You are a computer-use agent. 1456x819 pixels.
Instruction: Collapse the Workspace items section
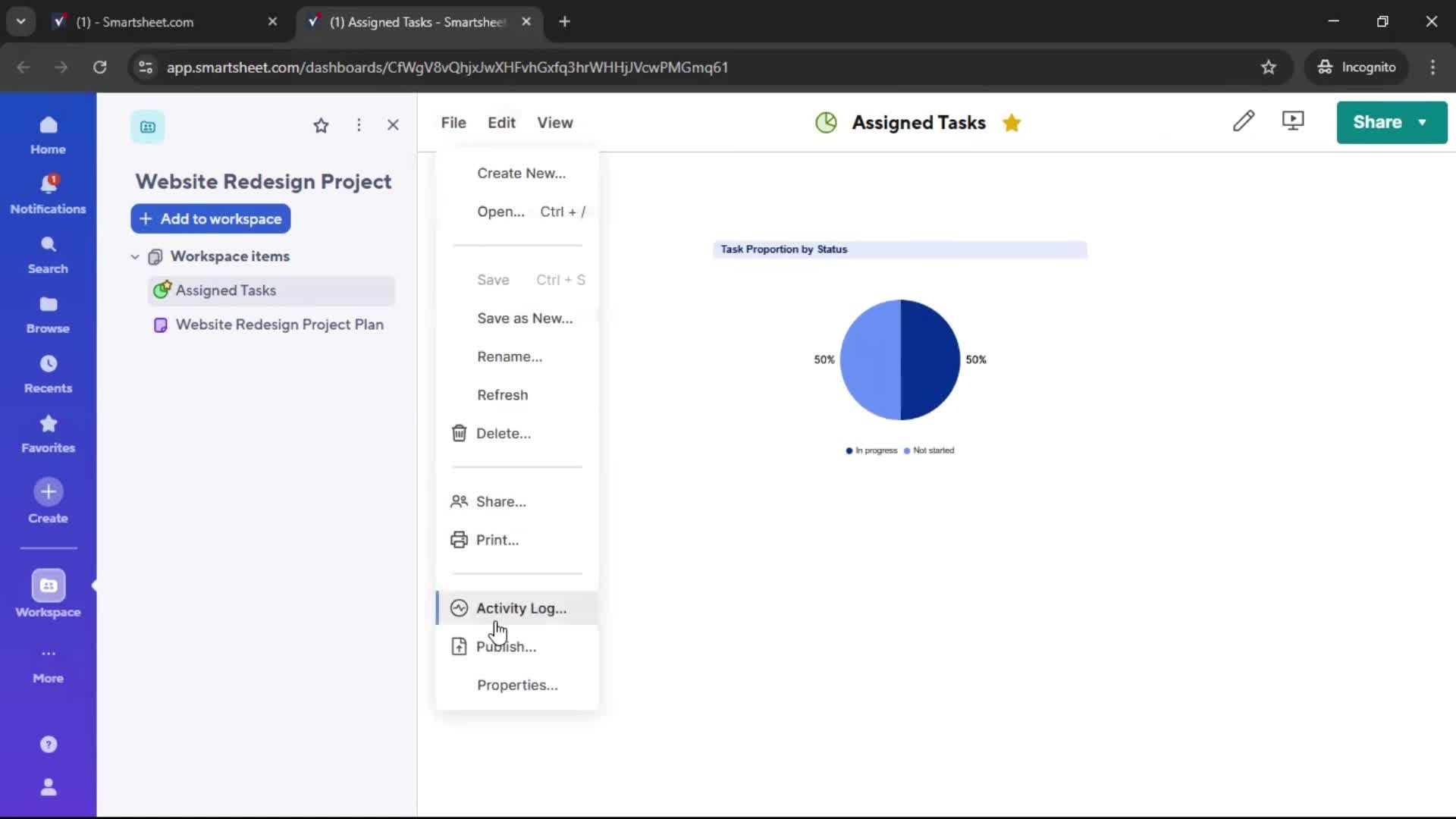coord(134,256)
